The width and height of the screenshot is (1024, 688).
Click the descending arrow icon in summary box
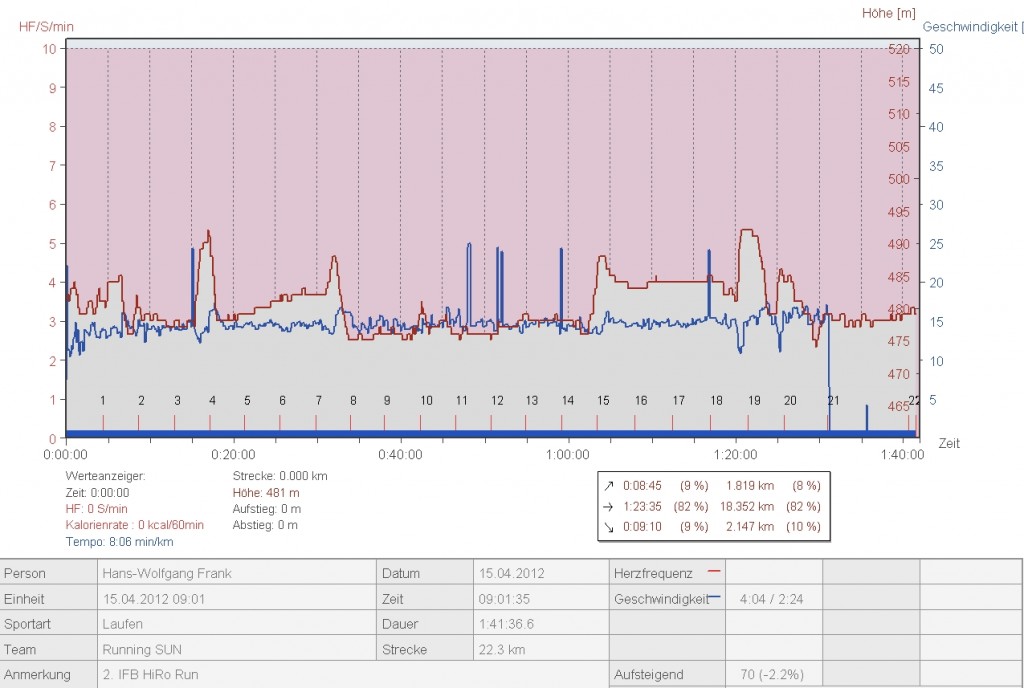click(x=609, y=526)
